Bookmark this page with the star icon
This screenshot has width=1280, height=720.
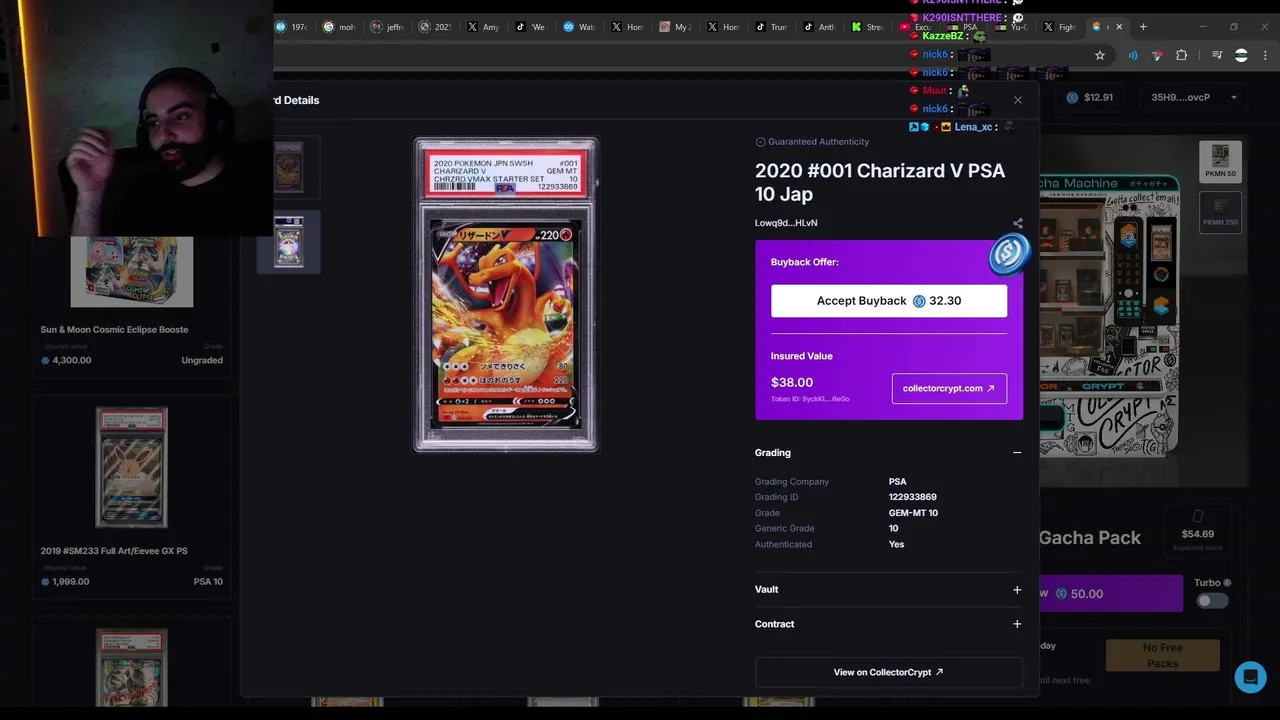coord(1100,55)
